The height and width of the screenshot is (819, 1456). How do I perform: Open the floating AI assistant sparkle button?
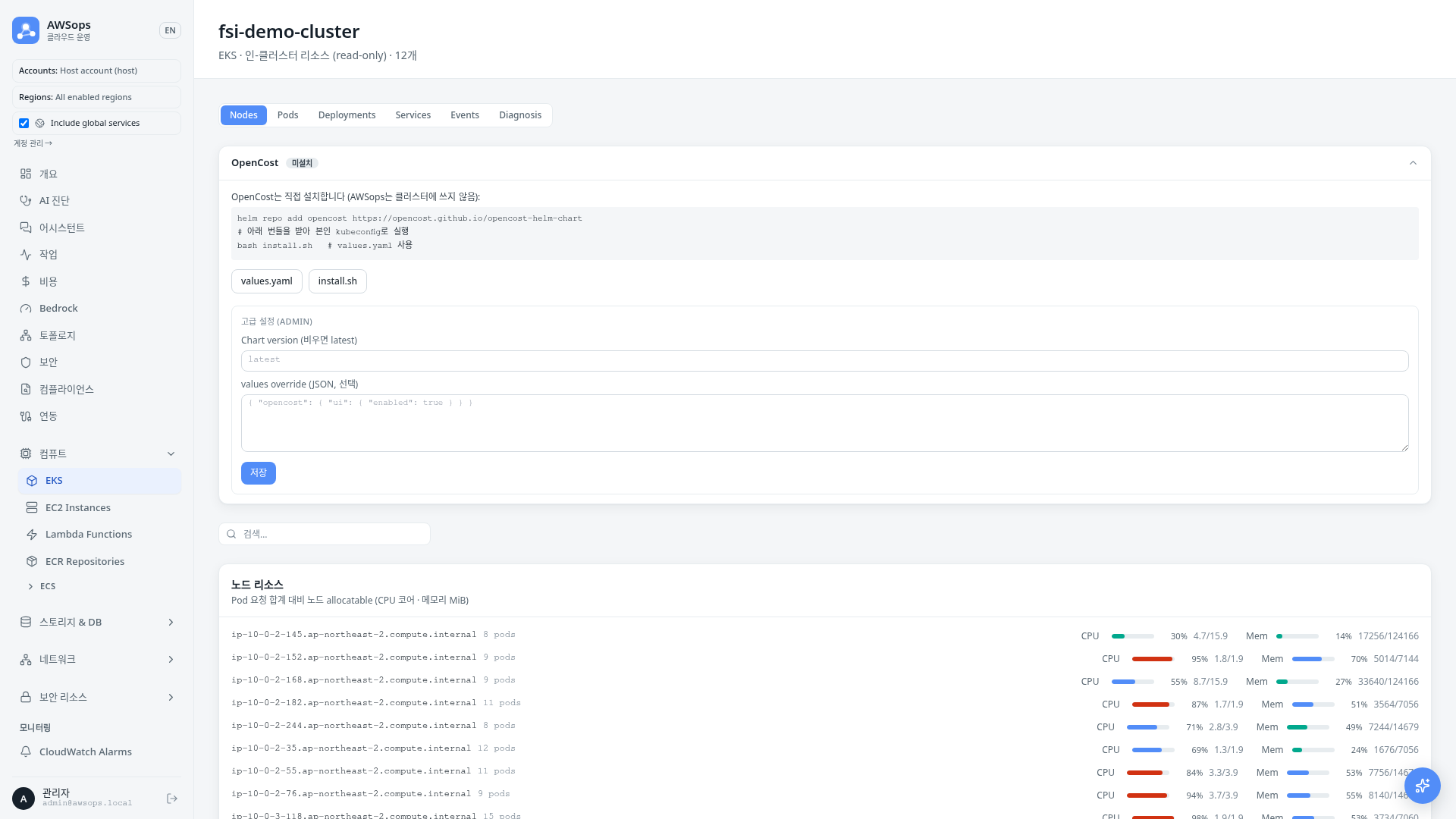[x=1422, y=785]
